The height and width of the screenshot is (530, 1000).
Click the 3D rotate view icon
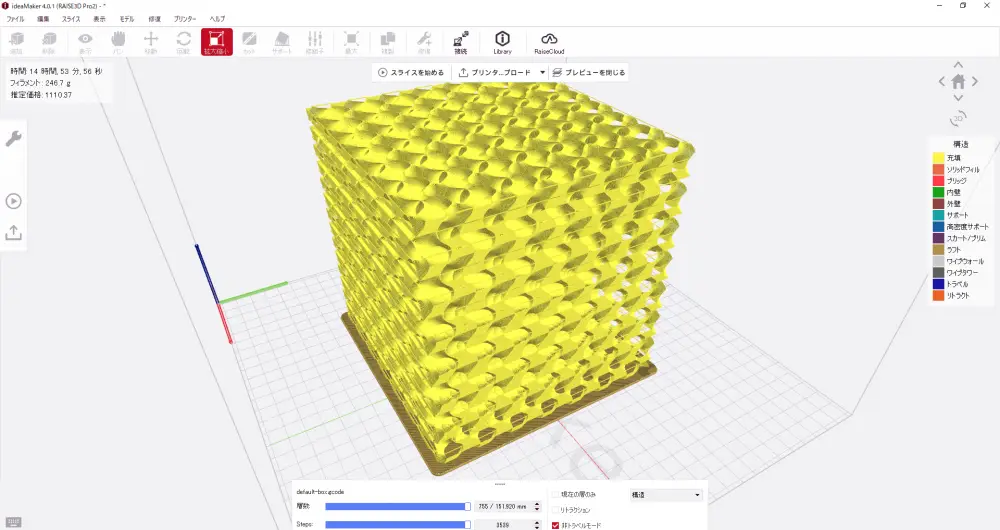click(958, 118)
